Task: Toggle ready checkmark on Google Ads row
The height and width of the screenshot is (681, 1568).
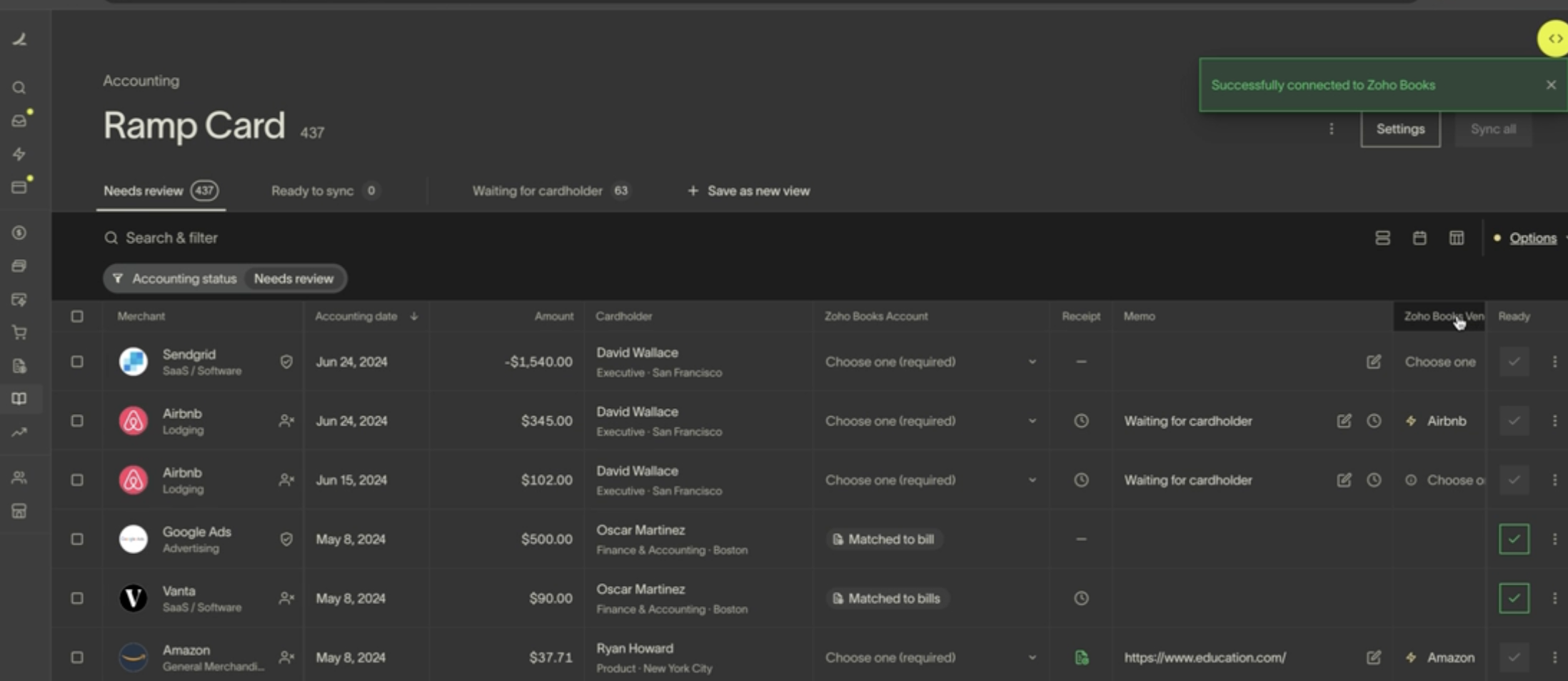Action: [1514, 539]
